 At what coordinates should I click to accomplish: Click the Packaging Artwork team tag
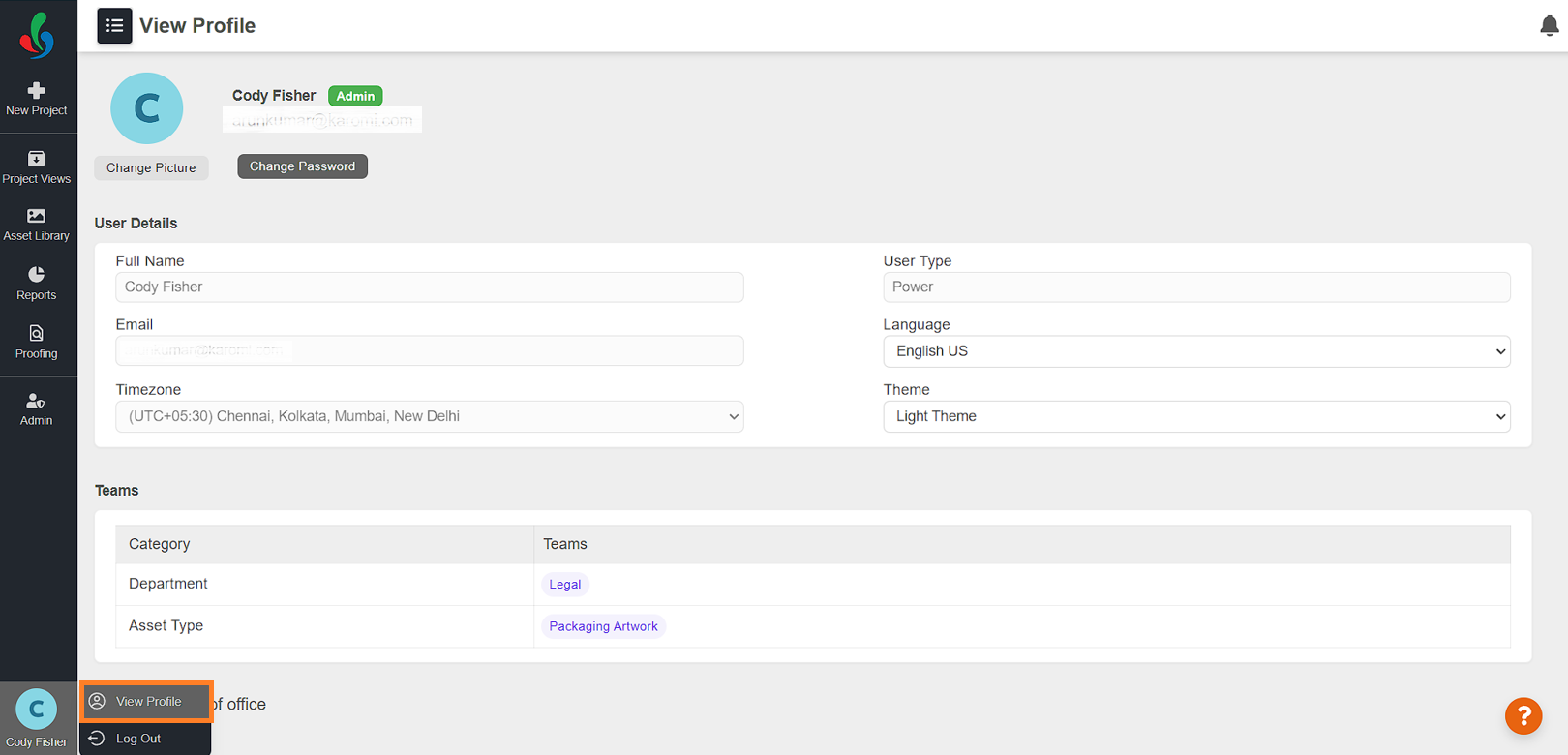(603, 626)
